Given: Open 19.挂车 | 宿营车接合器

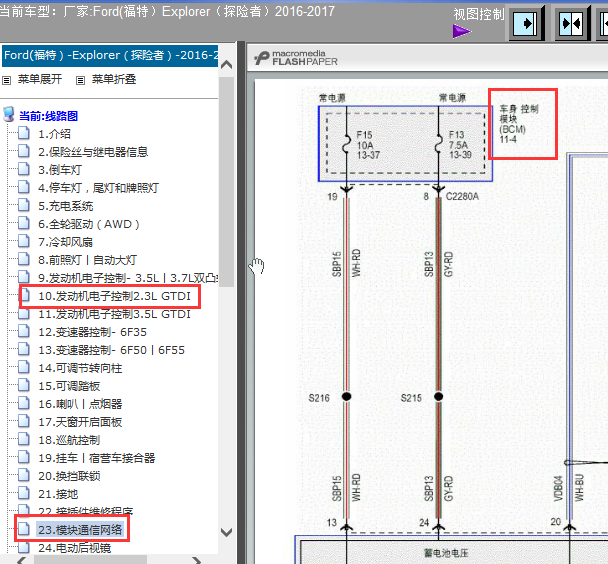Looking at the screenshot, I should tap(97, 458).
